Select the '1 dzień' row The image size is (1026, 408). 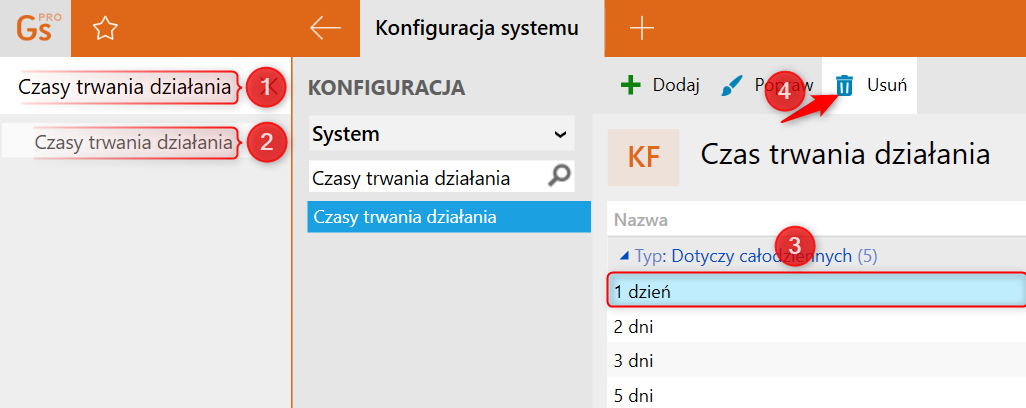(x=815, y=291)
